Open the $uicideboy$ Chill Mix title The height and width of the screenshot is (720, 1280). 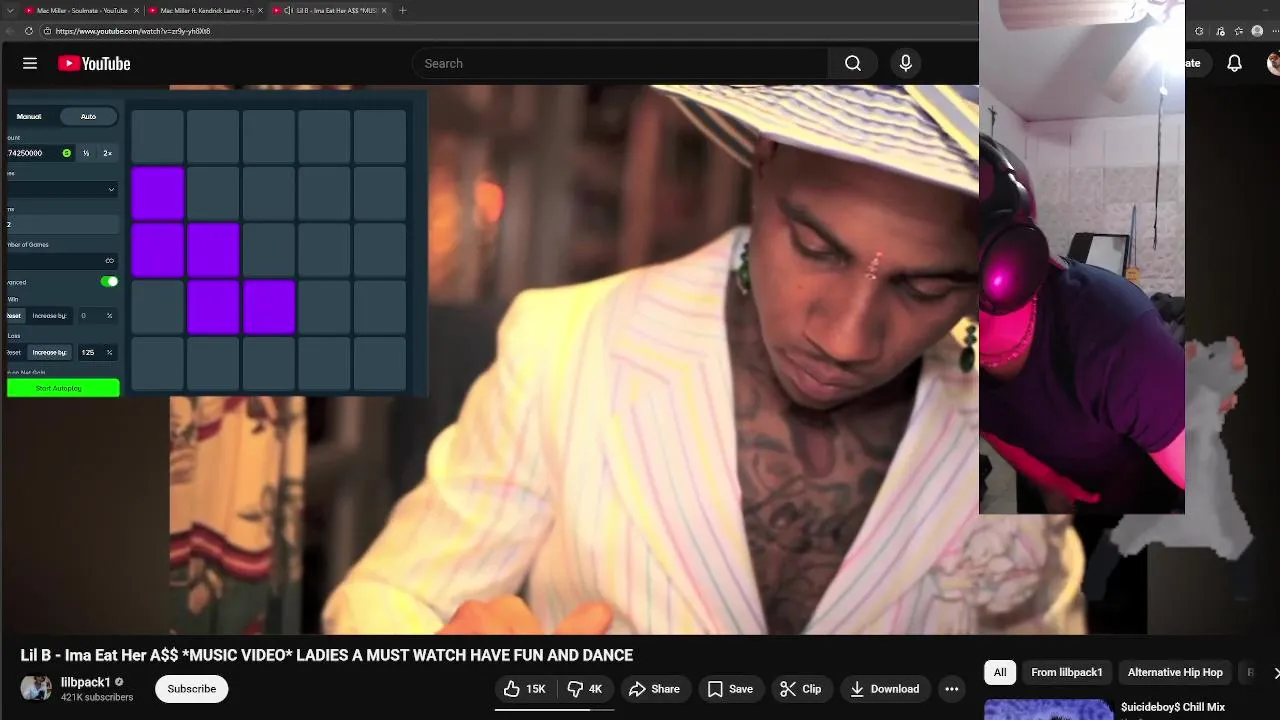click(1173, 707)
